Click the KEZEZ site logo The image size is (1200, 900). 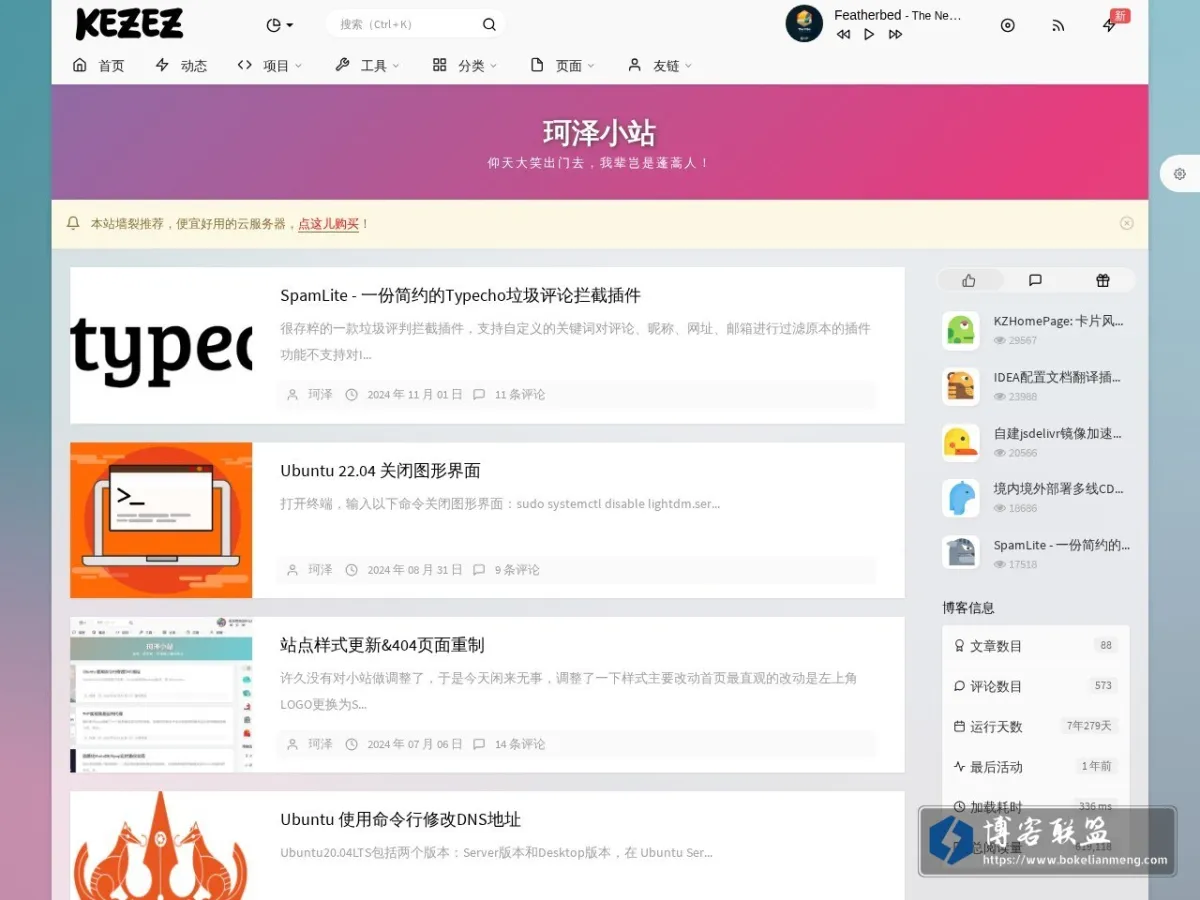click(x=129, y=24)
